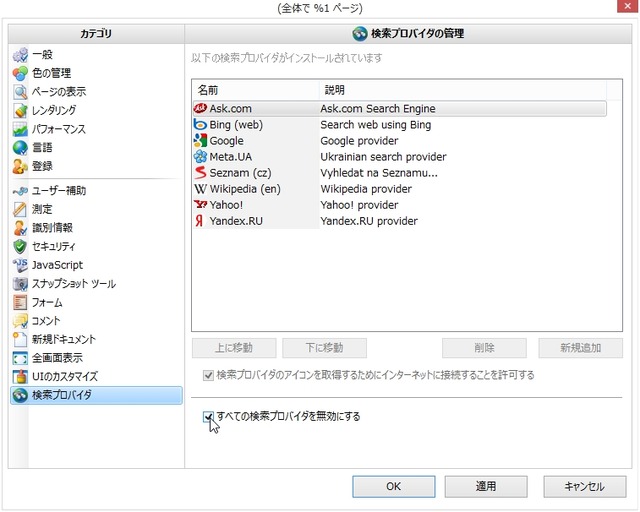
Task: Open the スナップショット ツール camera icon
Action: click(20, 284)
